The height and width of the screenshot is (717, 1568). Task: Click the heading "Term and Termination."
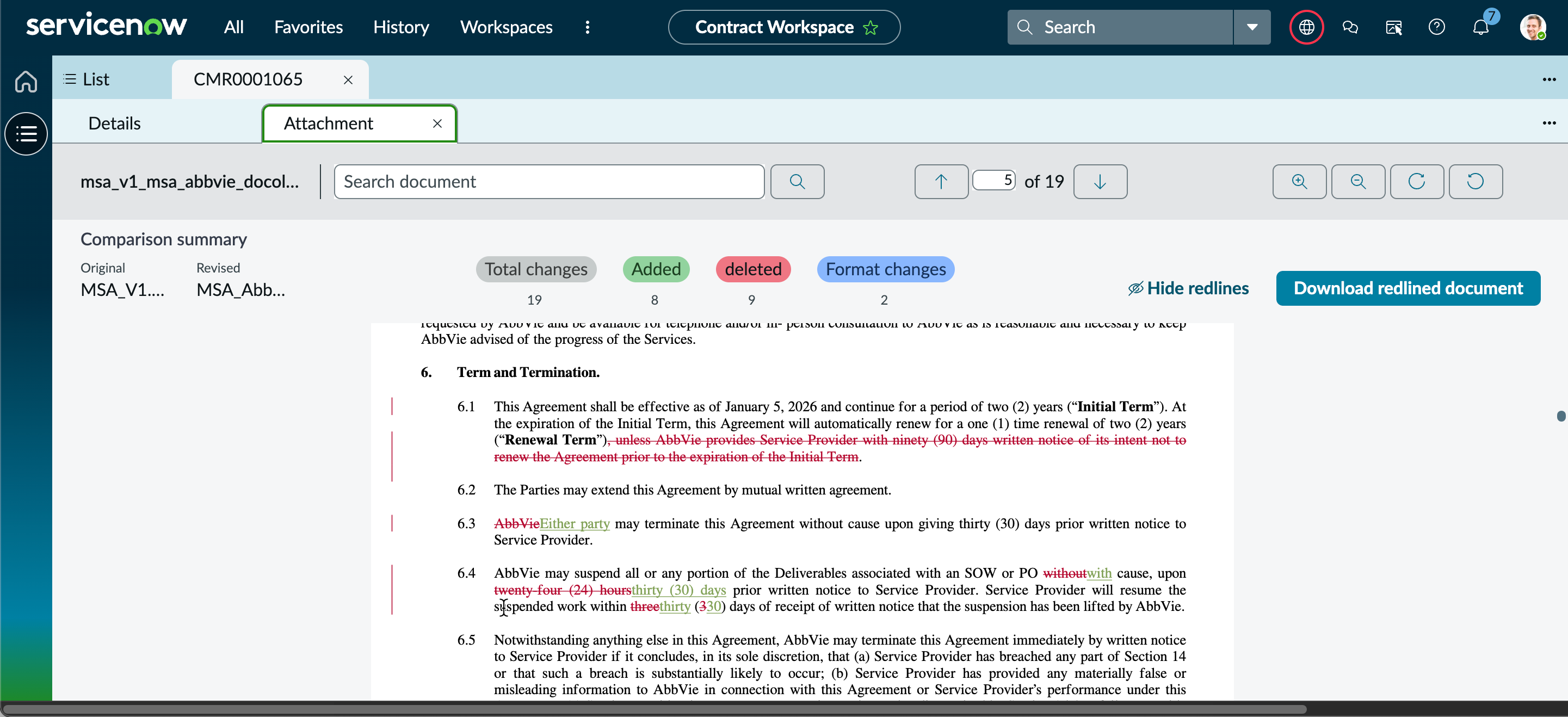click(x=528, y=373)
